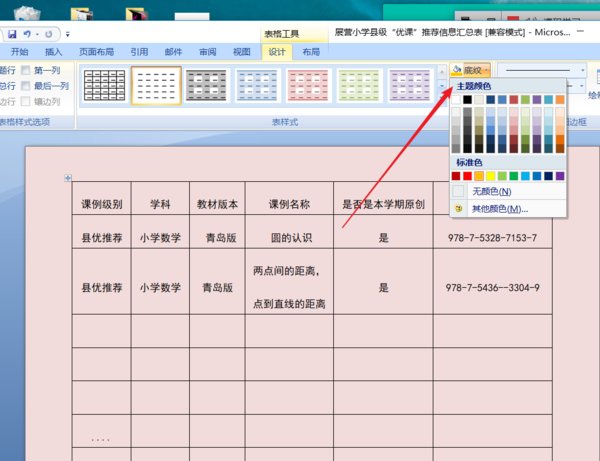Viewport: 600px width, 461px height.
Task: Select the 设计 table tools tab
Action: click(277, 52)
